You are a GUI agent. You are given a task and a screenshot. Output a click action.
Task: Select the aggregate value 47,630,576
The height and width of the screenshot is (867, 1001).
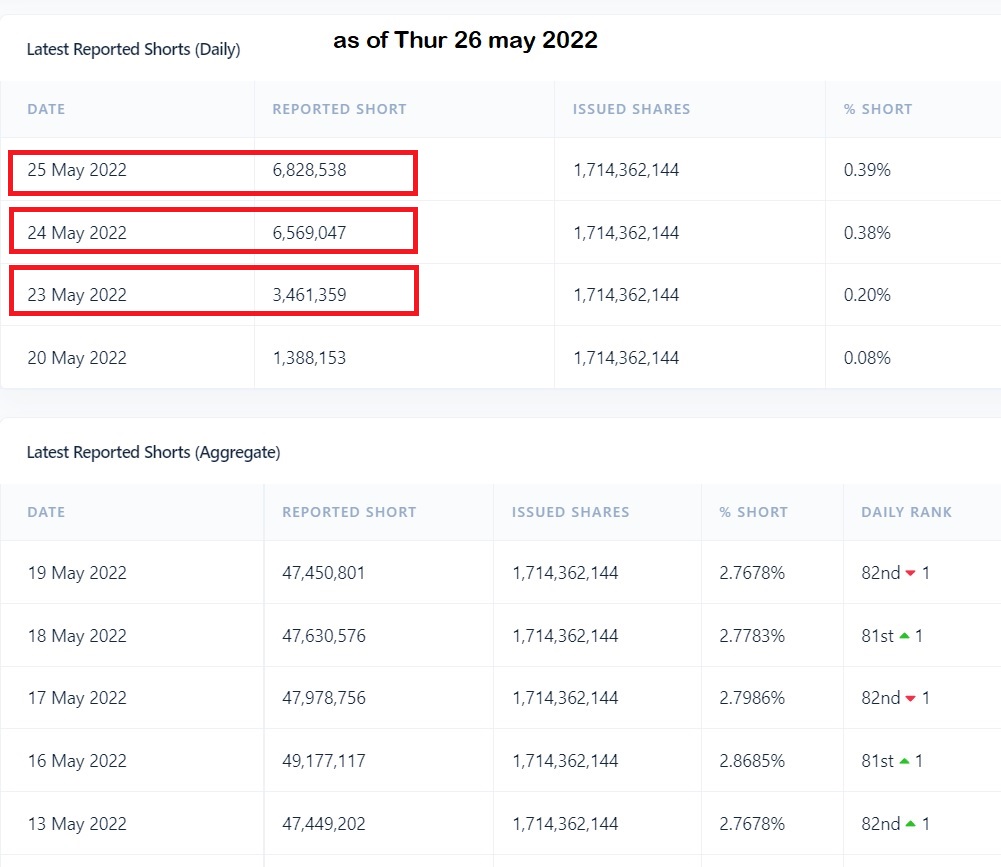(x=324, y=636)
